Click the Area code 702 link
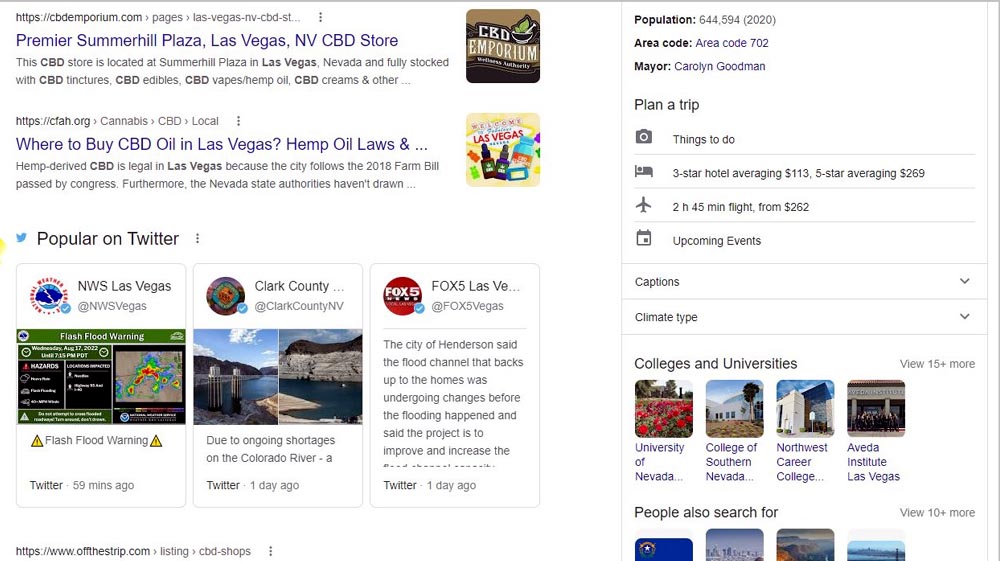This screenshot has height=561, width=1000. pos(732,44)
